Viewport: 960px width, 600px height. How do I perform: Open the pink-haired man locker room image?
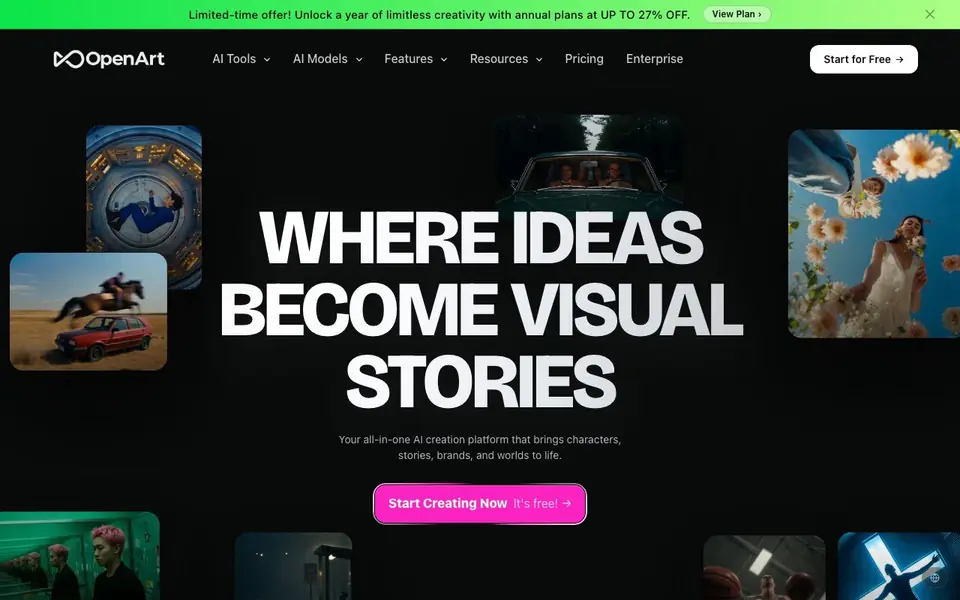pos(80,556)
